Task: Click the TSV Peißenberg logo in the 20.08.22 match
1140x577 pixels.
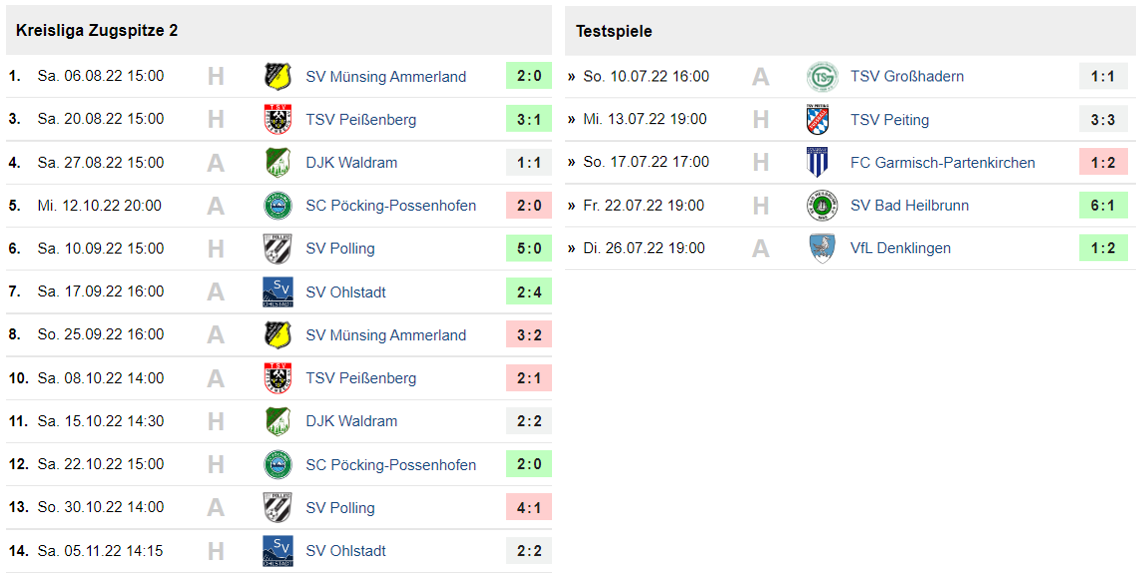Action: [277, 119]
